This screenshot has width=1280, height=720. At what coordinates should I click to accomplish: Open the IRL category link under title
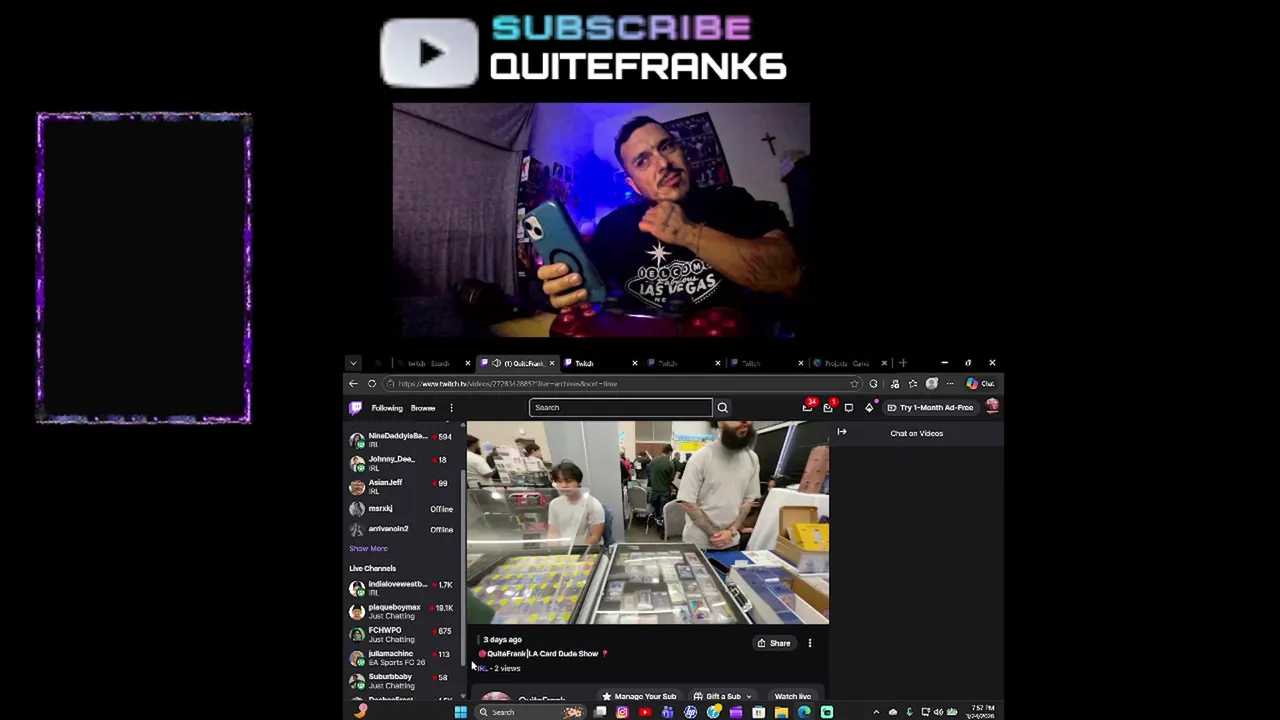481,668
